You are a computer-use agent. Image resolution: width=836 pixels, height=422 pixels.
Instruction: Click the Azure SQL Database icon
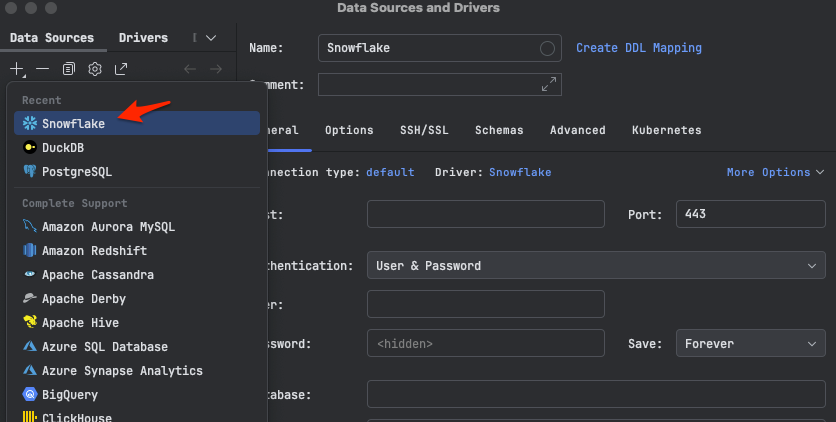tap(30, 346)
